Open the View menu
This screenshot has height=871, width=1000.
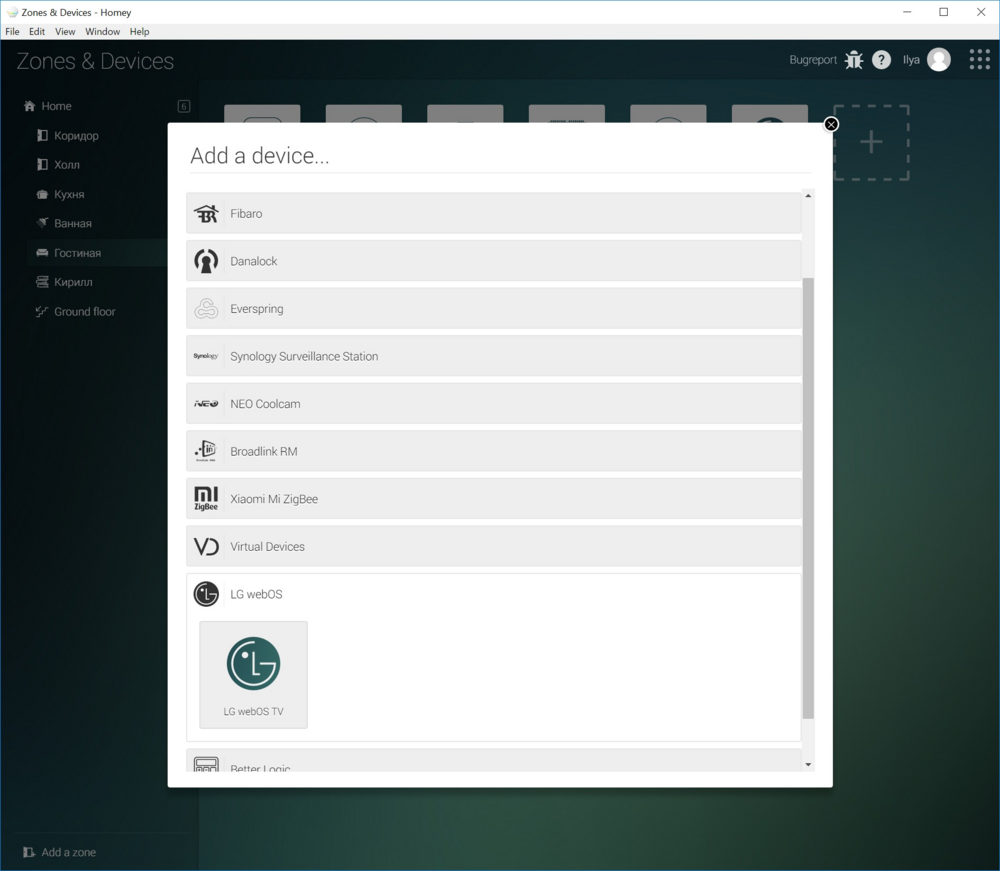[x=65, y=31]
